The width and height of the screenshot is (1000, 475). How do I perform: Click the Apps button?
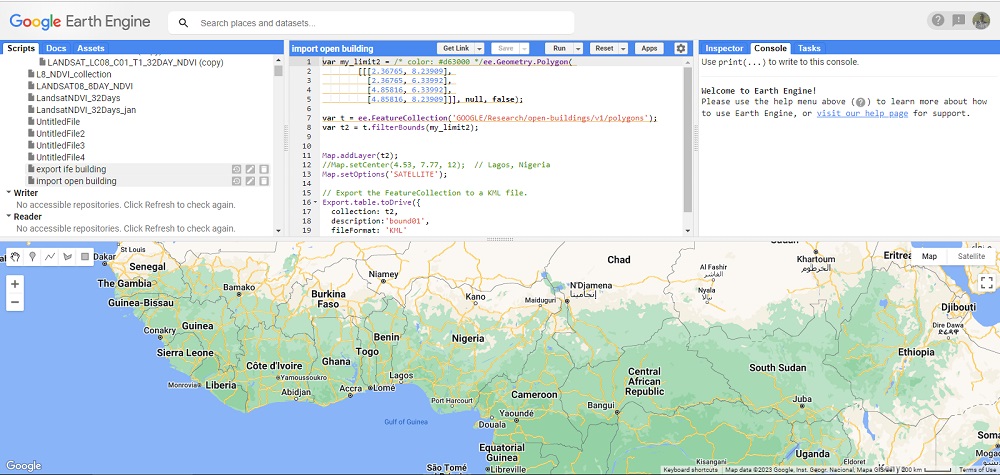click(x=649, y=48)
